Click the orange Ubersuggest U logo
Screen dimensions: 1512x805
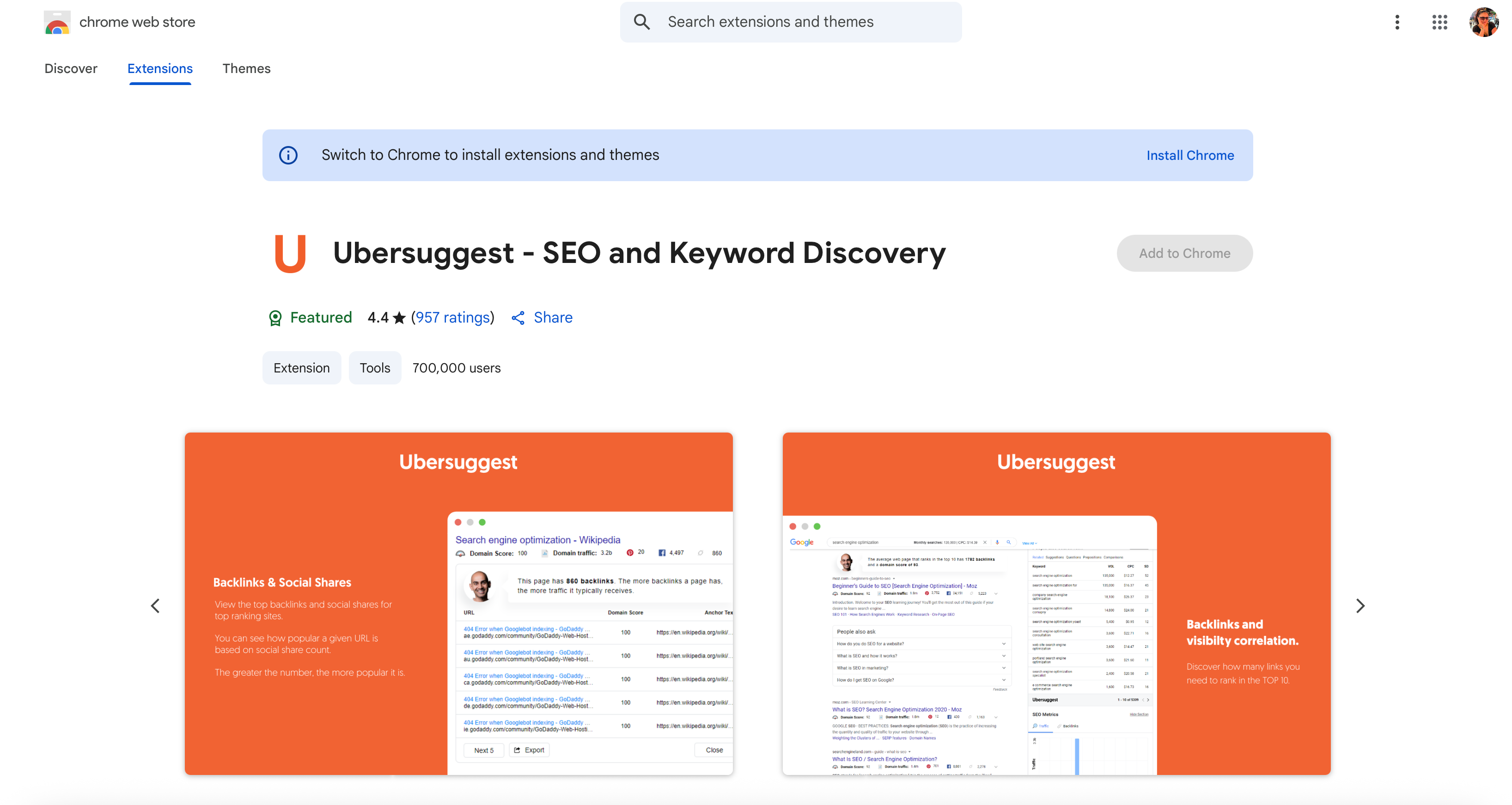pyautogui.click(x=291, y=254)
